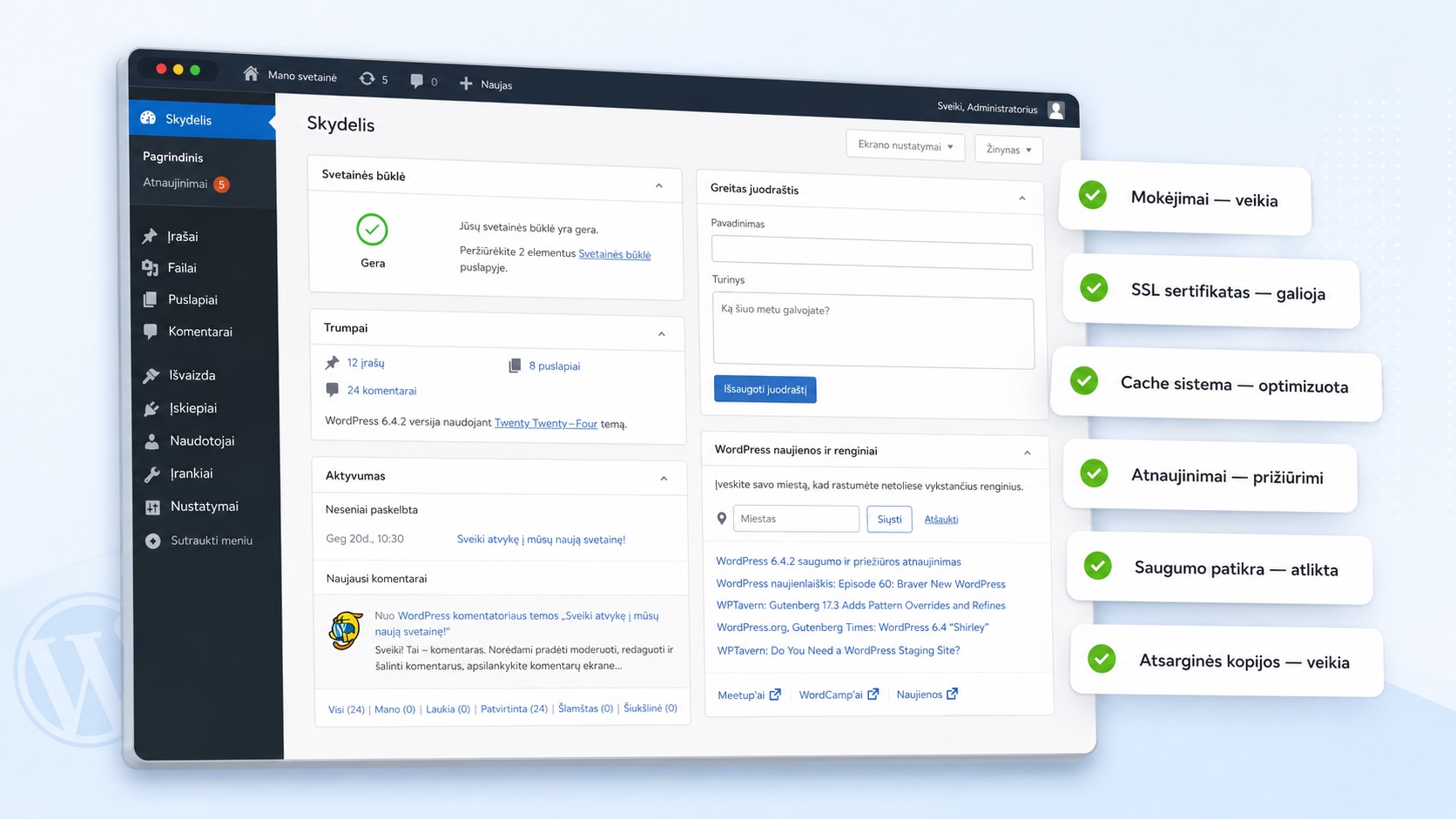Click the plus icon next to Naujas

(x=466, y=84)
